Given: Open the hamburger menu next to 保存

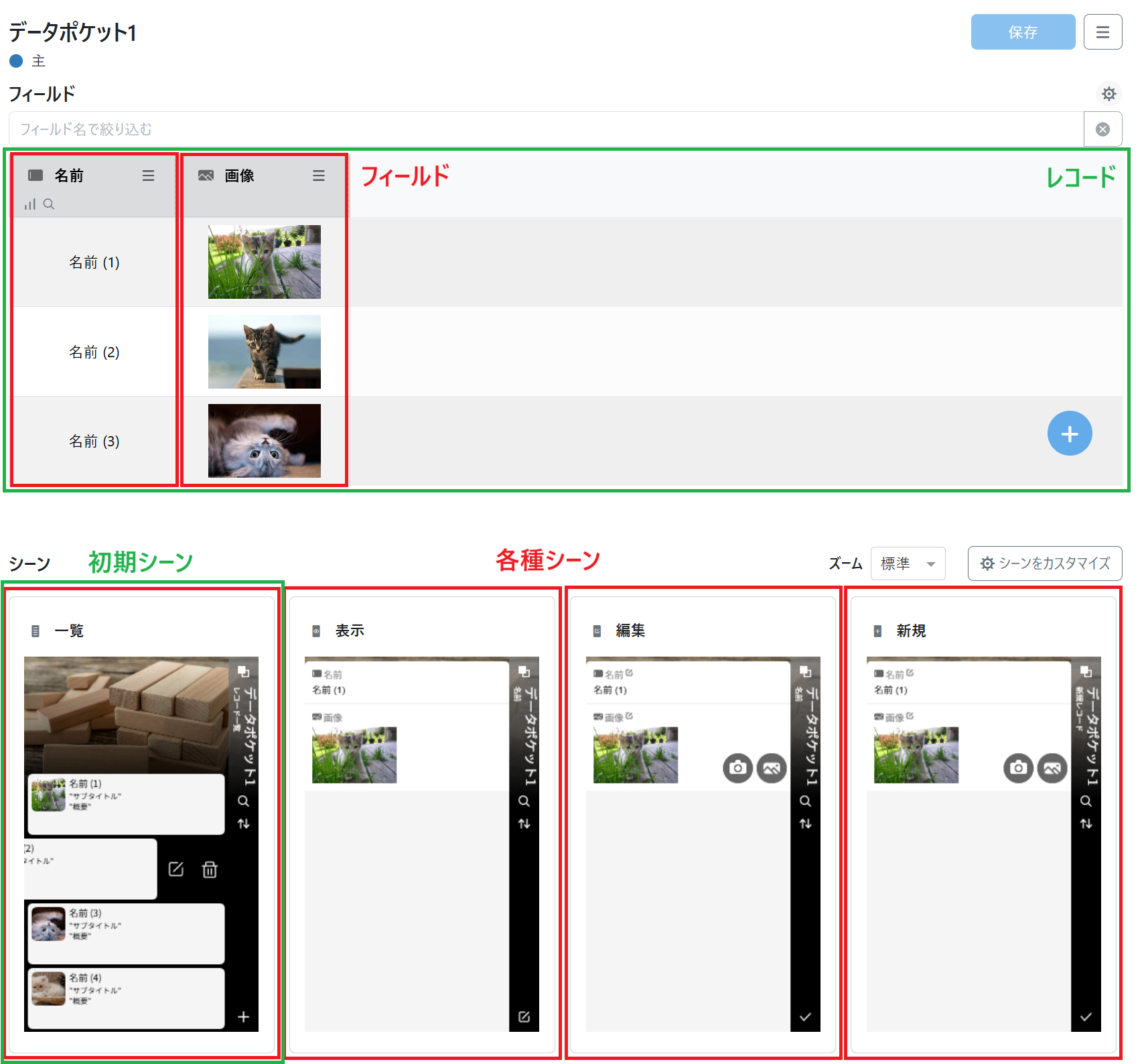Looking at the screenshot, I should tap(1102, 32).
